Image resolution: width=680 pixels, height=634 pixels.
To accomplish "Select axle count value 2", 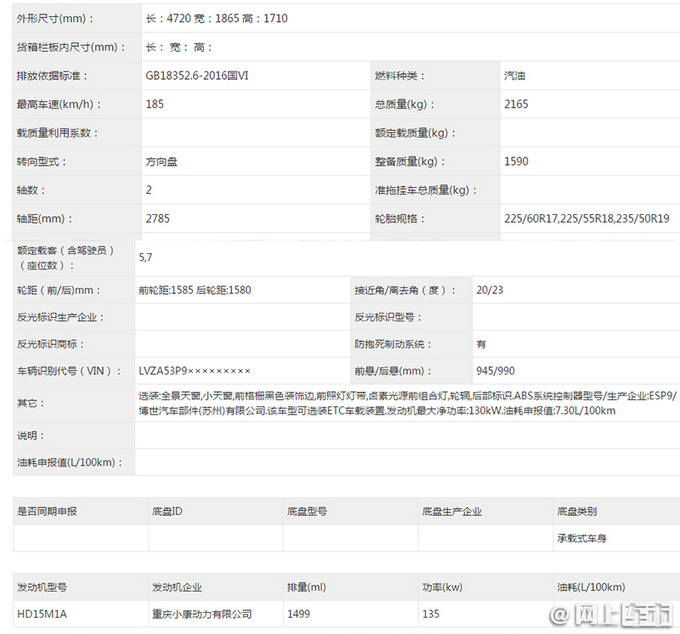I will click(149, 190).
